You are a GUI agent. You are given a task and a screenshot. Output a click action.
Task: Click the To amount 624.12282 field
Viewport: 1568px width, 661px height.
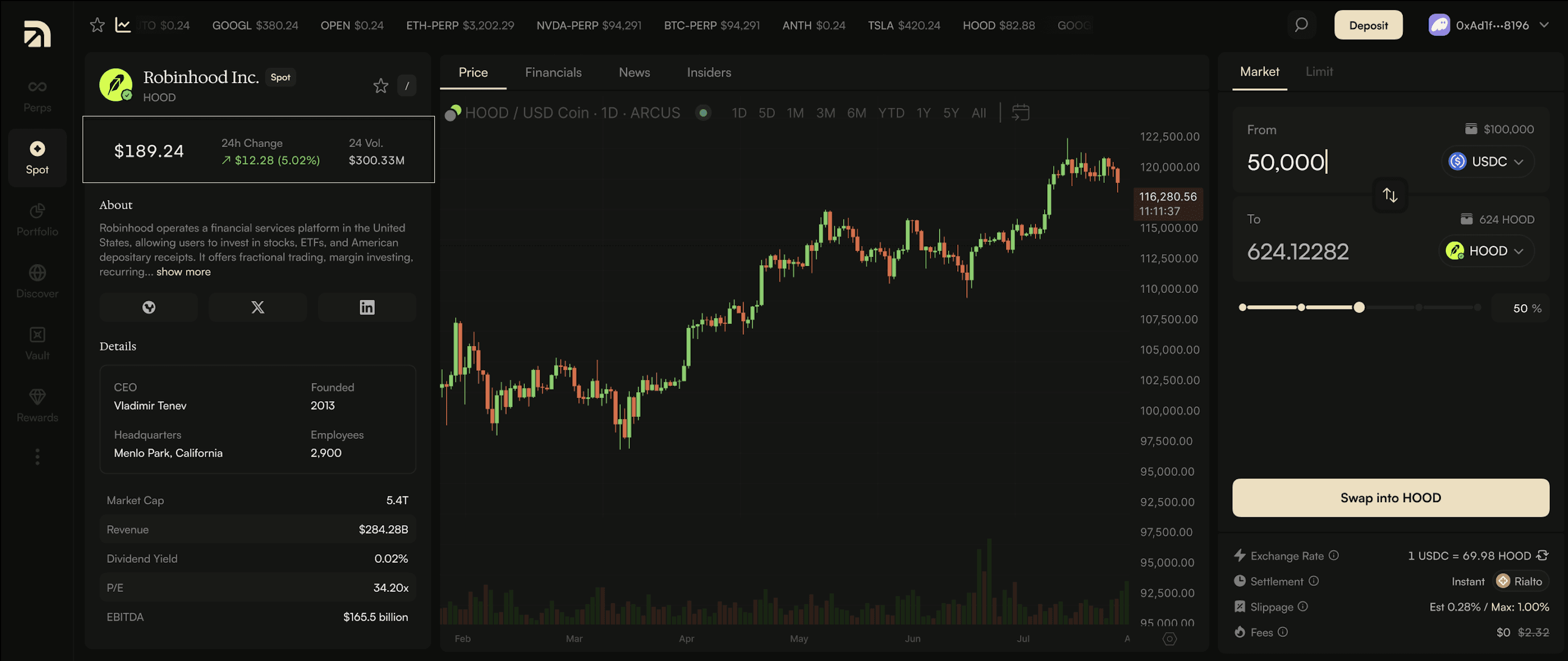click(x=1298, y=252)
